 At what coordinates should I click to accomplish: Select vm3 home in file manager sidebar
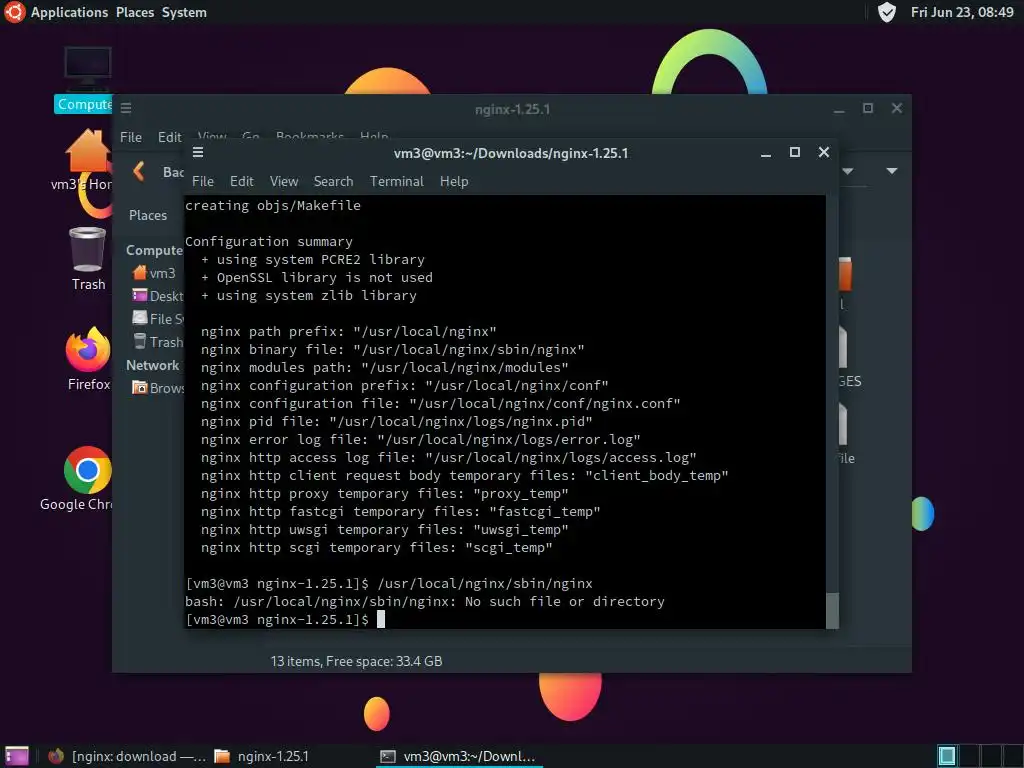(x=154, y=273)
